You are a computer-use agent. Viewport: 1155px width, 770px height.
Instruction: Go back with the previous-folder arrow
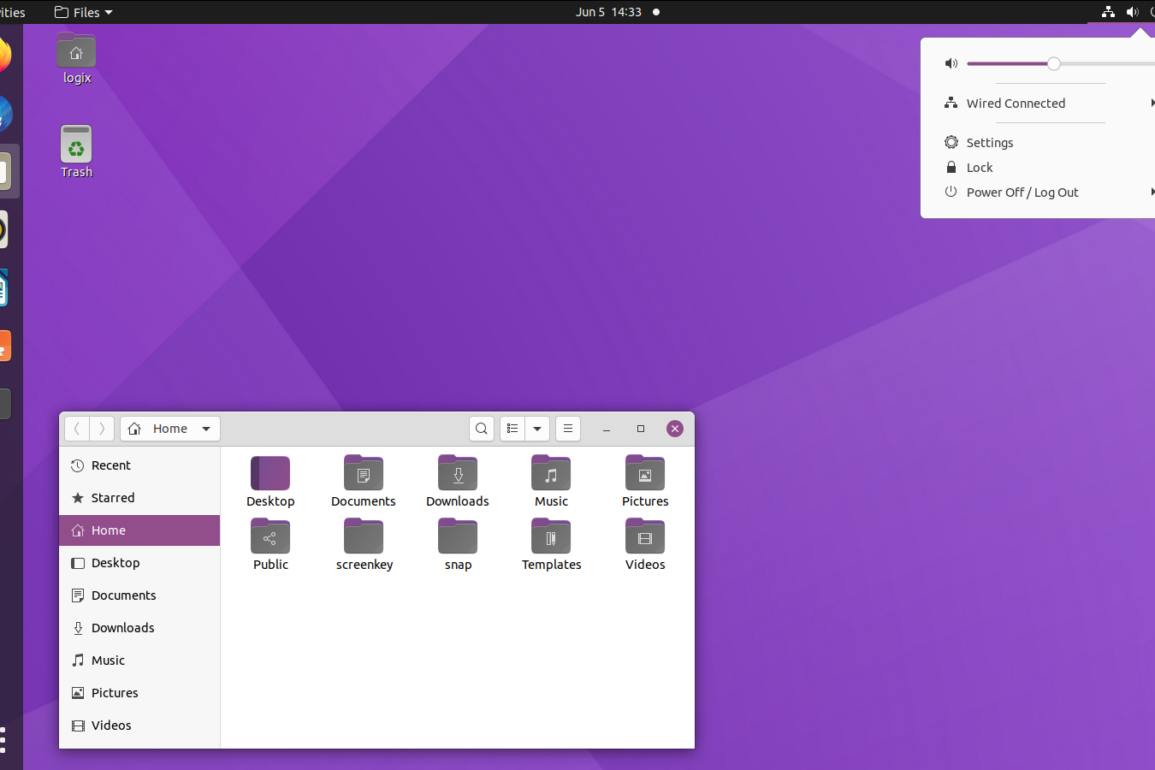coord(77,429)
